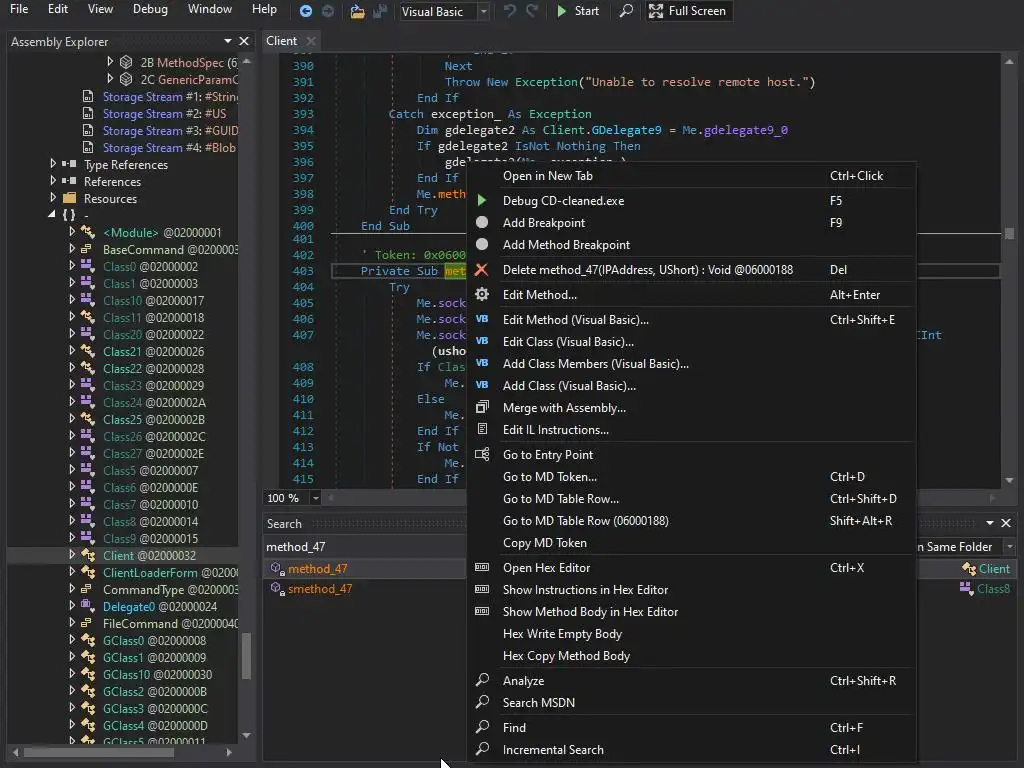Viewport: 1024px width, 768px height.
Task: Click the Undo toolbar icon
Action: pos(510,11)
